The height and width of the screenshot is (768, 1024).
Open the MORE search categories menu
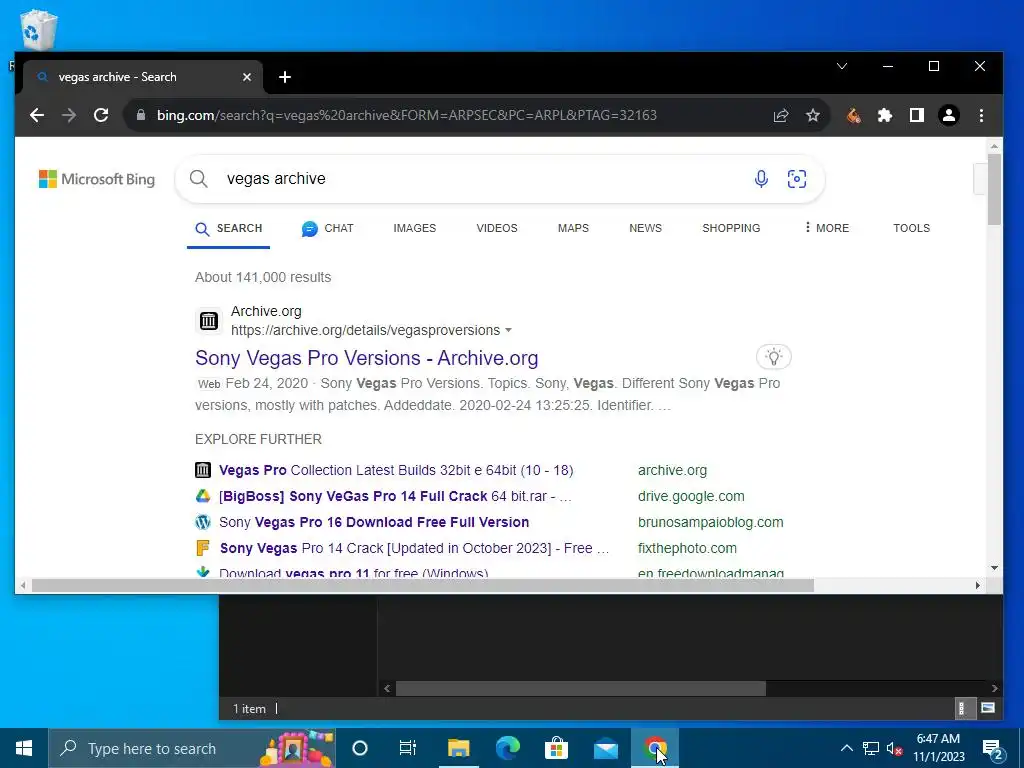tap(827, 228)
